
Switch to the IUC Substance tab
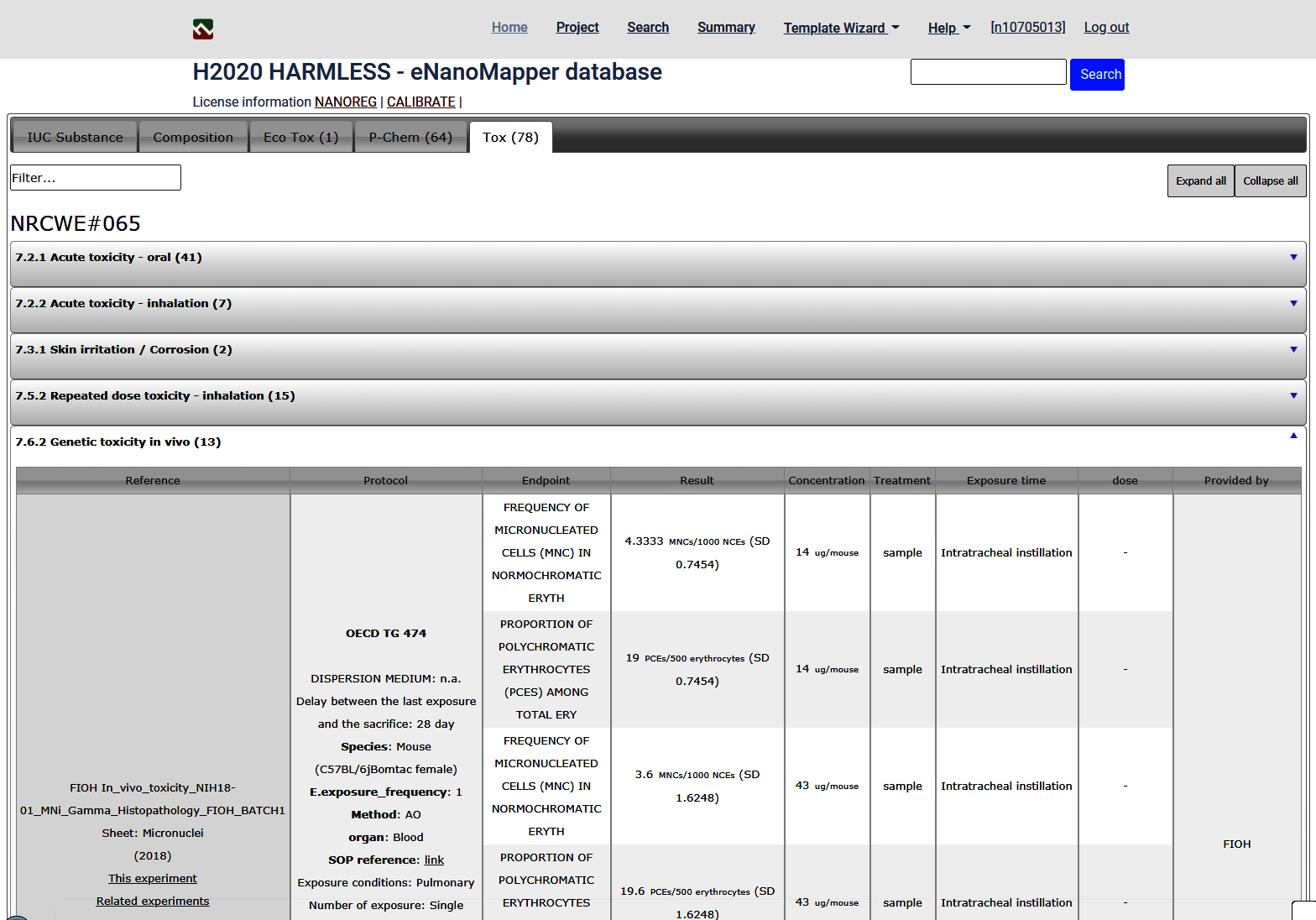click(x=75, y=137)
